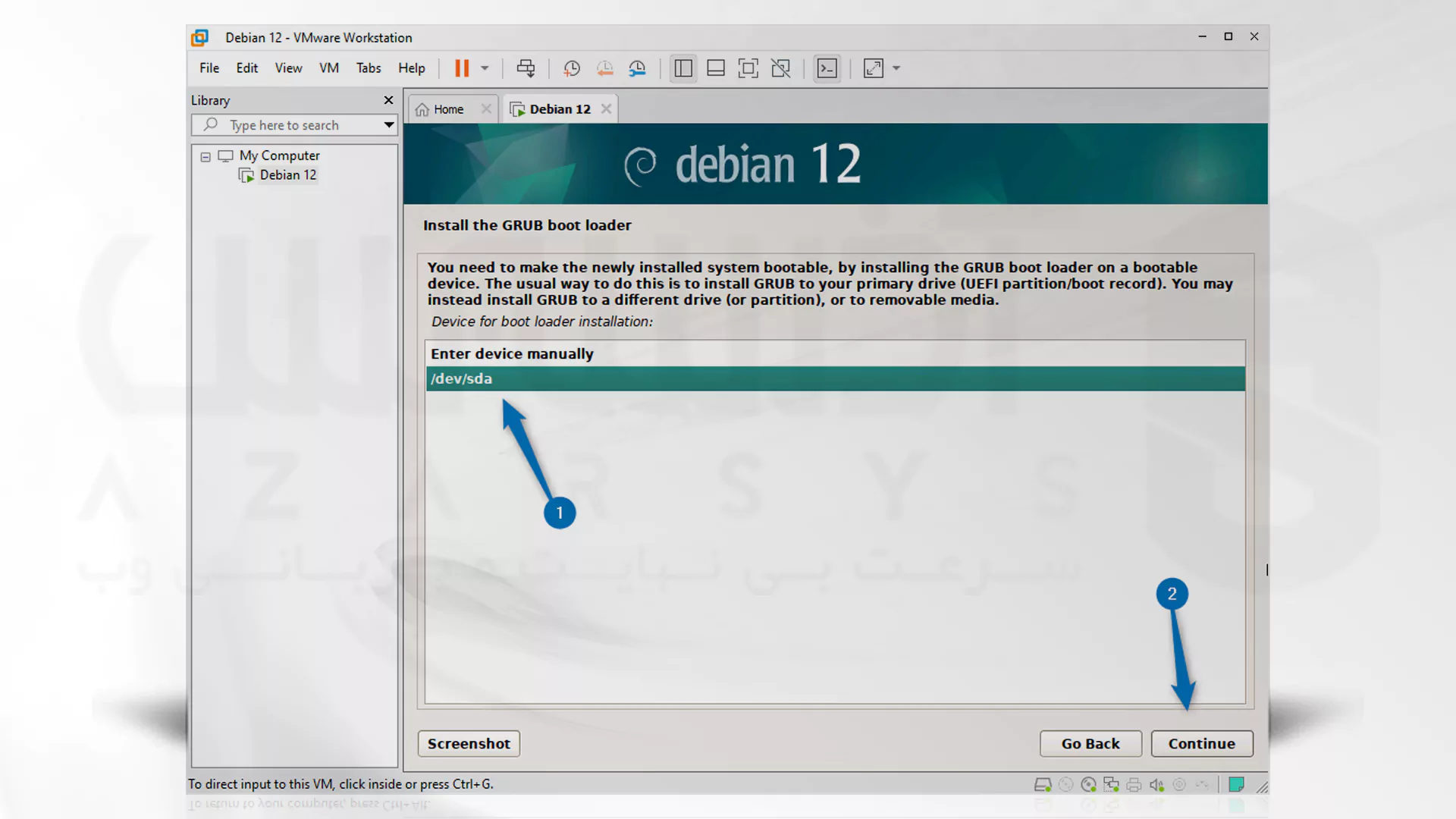Click the sound card status icon

(1156, 785)
